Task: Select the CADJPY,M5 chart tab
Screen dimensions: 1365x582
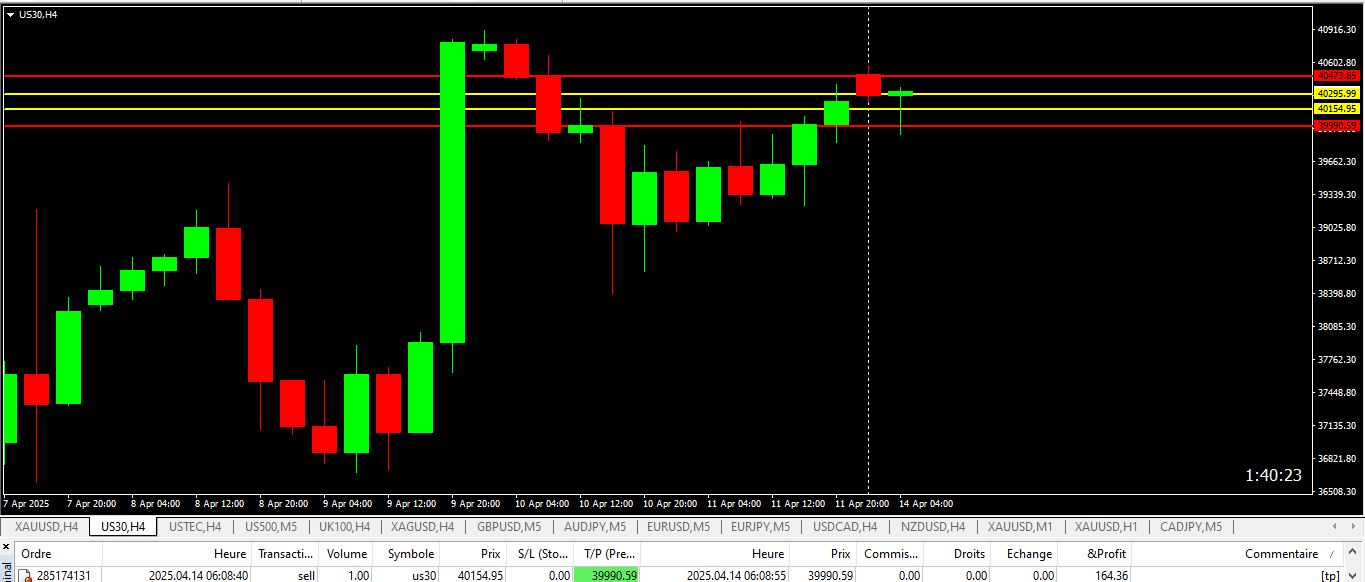Action: pyautogui.click(x=1190, y=526)
